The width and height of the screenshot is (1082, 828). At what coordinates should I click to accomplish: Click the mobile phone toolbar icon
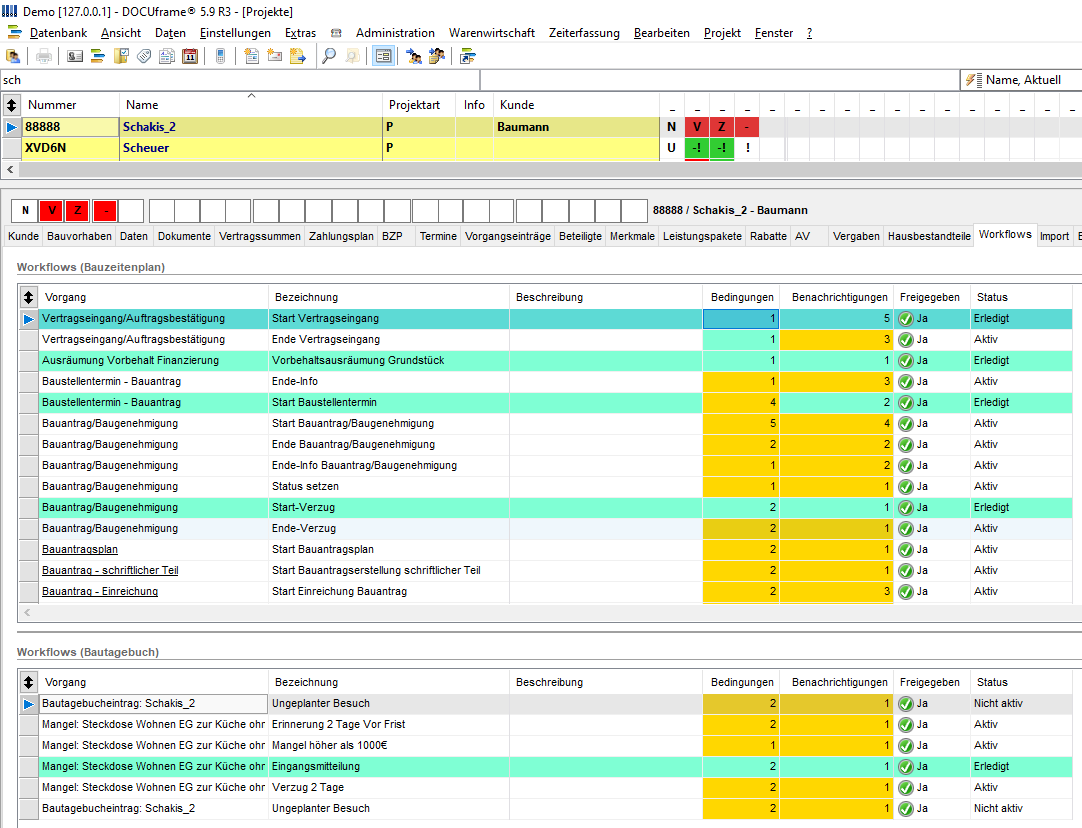click(x=221, y=57)
